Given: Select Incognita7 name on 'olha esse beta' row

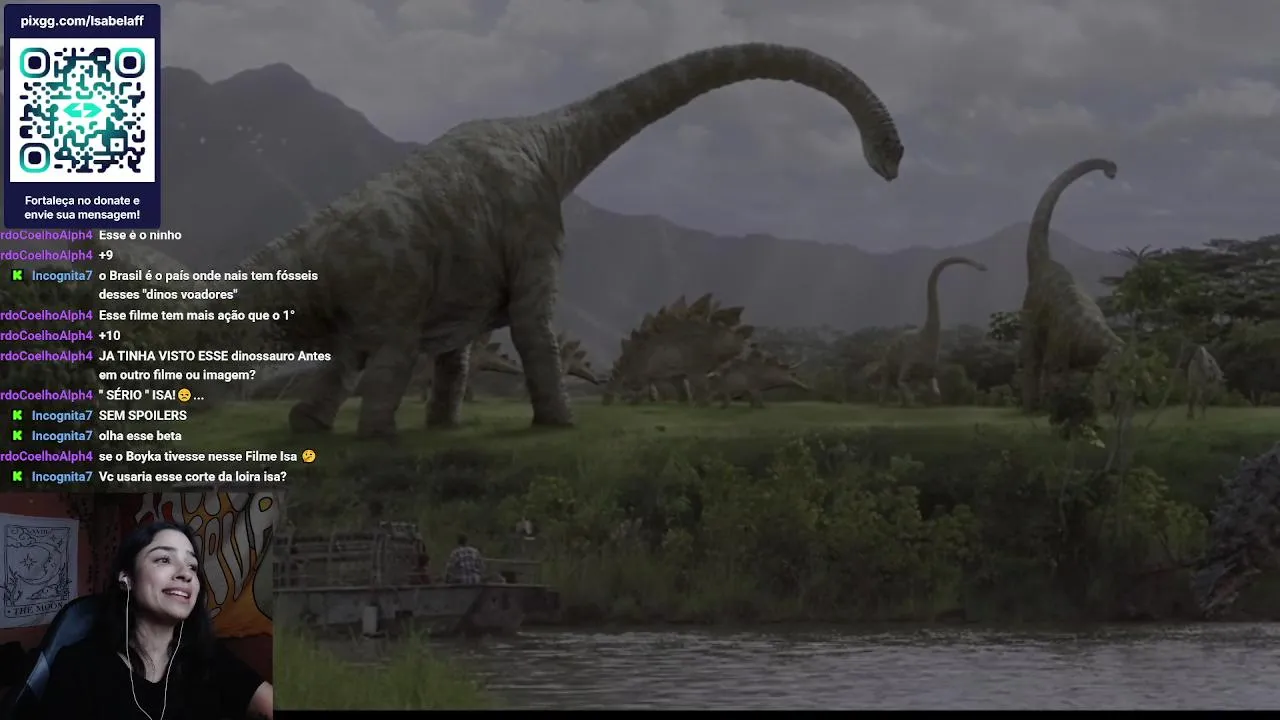Looking at the screenshot, I should click(x=62, y=436).
